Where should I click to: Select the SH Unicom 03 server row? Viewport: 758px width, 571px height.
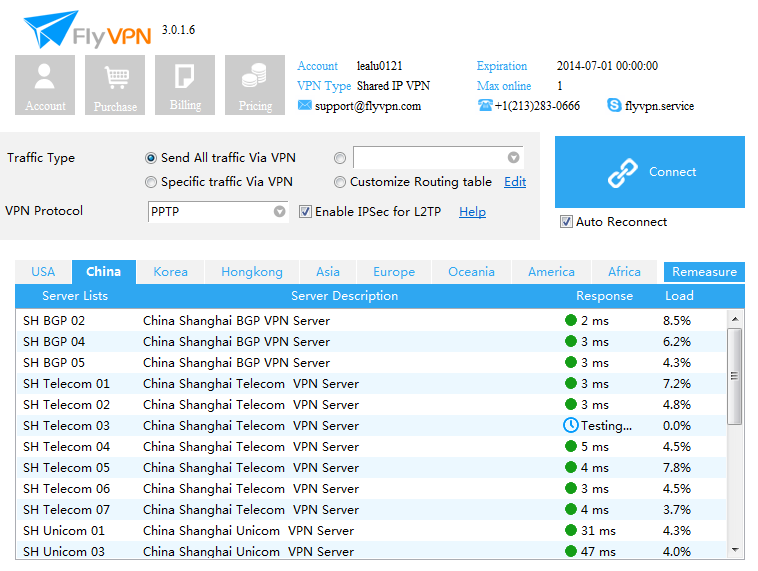(x=371, y=550)
